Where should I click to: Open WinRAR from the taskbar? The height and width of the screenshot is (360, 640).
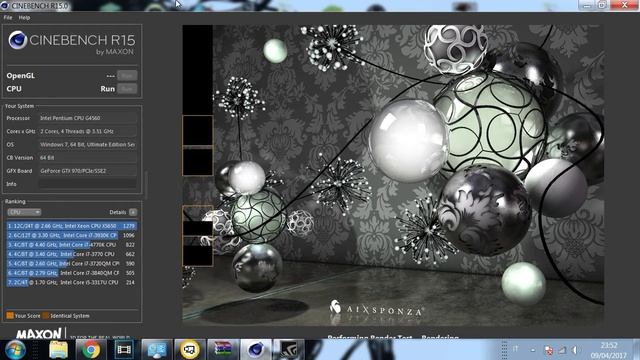point(223,350)
